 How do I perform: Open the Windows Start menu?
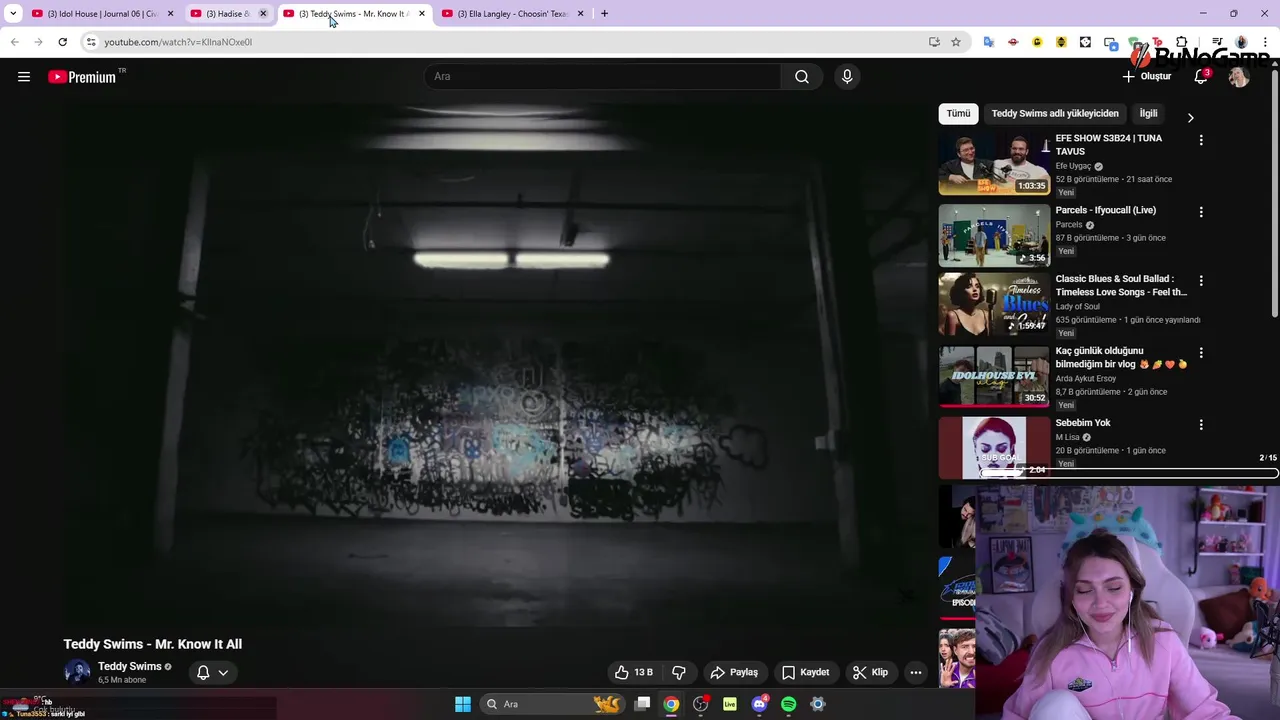(x=463, y=704)
